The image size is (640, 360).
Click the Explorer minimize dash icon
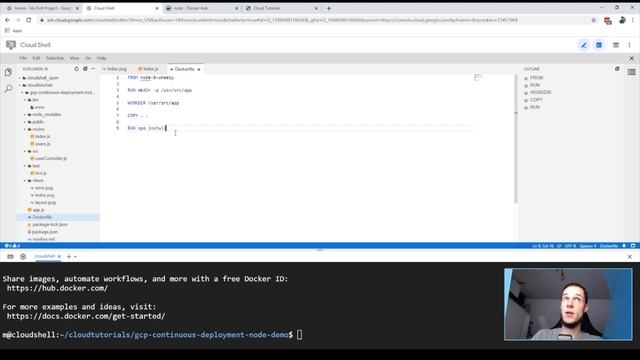pyautogui.click(x=93, y=69)
